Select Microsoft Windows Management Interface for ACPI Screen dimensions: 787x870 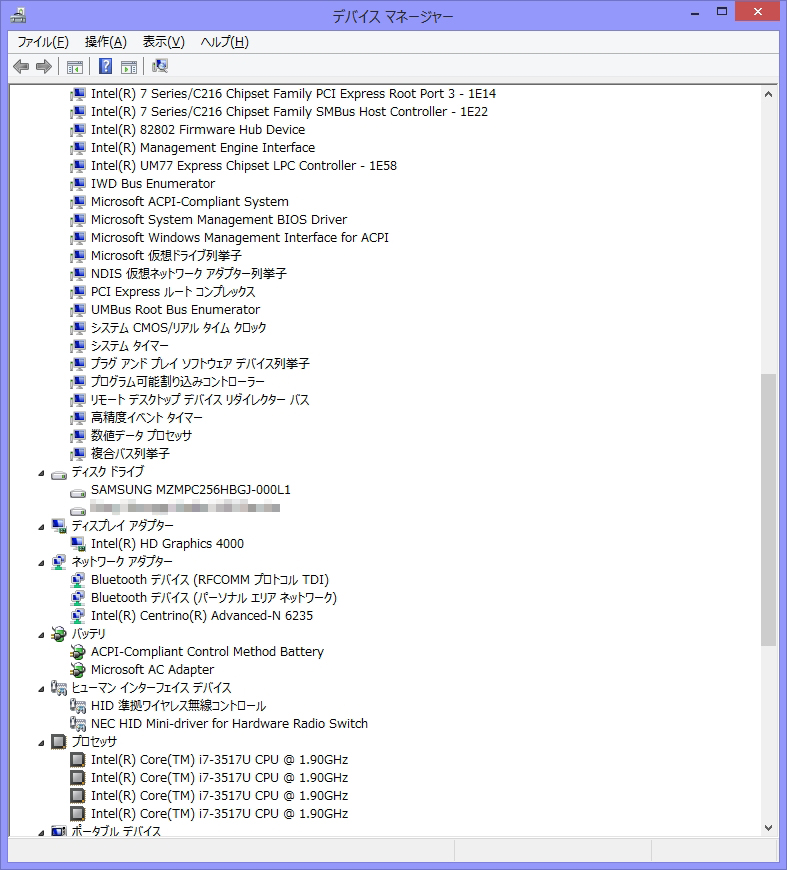pyautogui.click(x=240, y=238)
